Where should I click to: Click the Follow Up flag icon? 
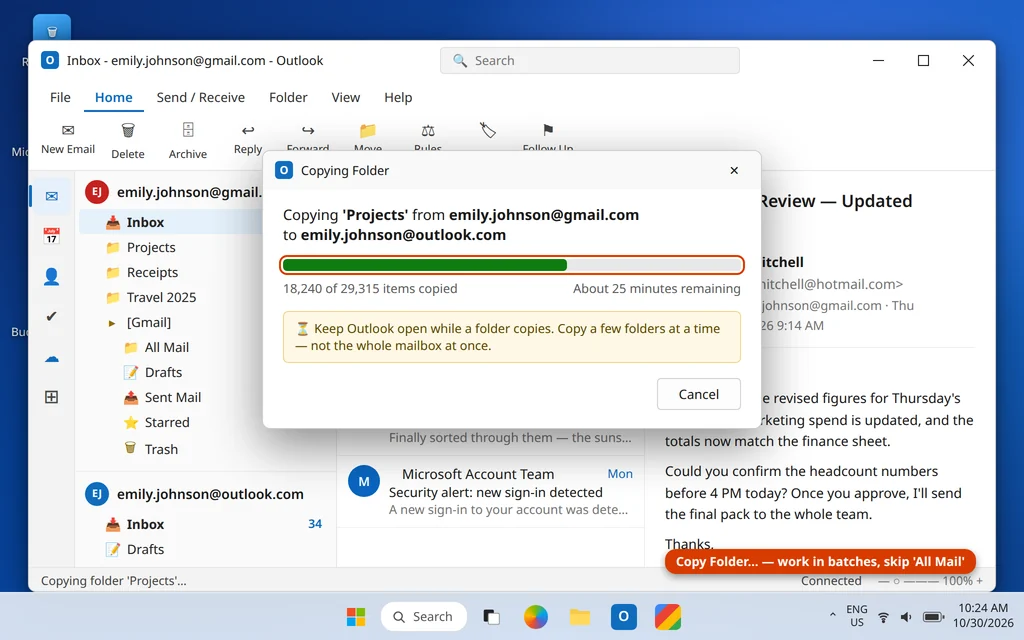pyautogui.click(x=548, y=130)
